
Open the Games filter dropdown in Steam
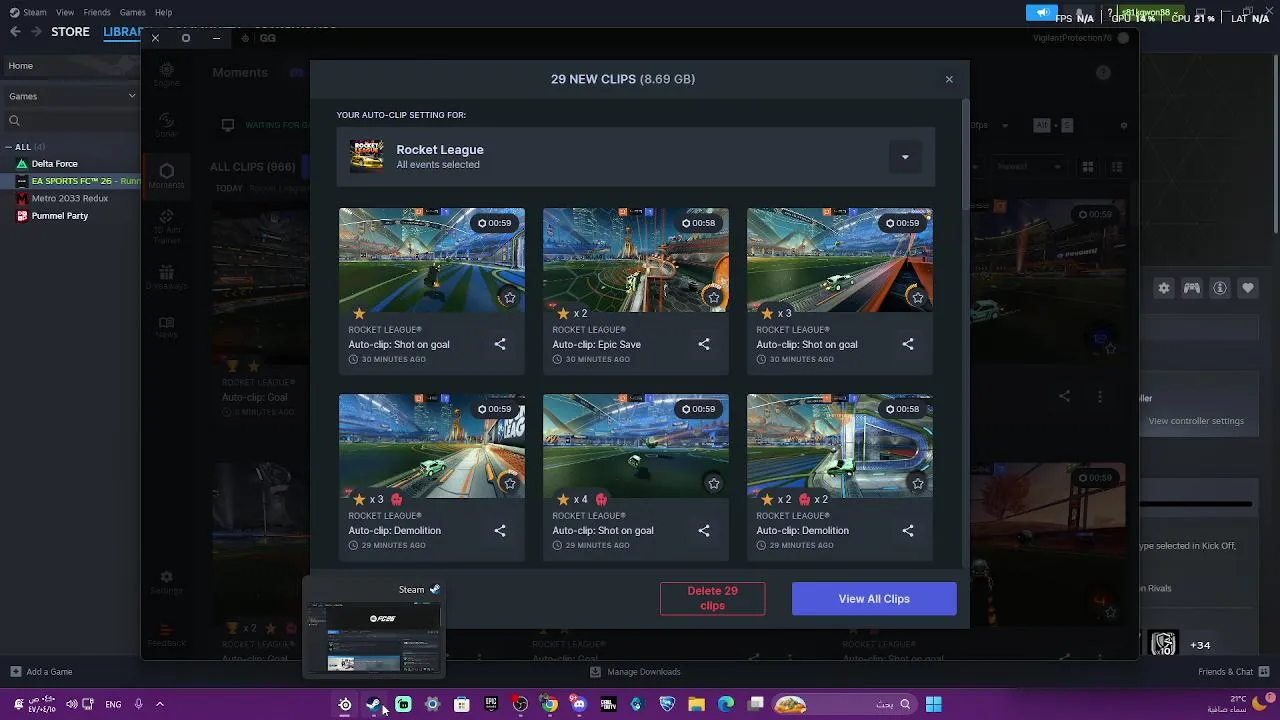pyautogui.click(x=131, y=96)
